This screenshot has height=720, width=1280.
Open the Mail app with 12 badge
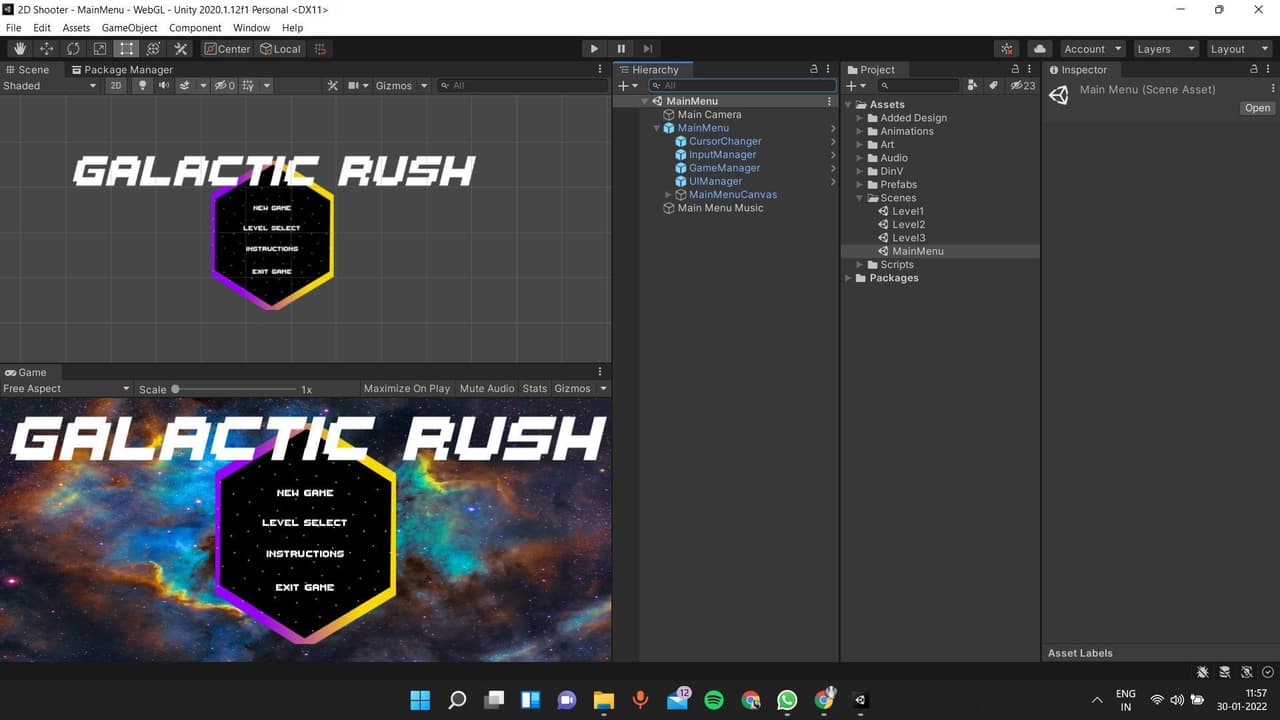pos(678,699)
